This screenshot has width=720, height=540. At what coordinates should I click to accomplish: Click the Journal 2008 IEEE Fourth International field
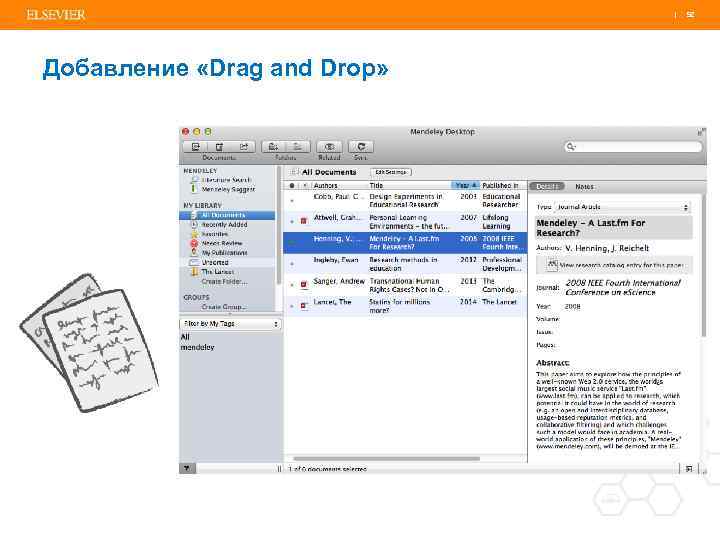click(624, 287)
